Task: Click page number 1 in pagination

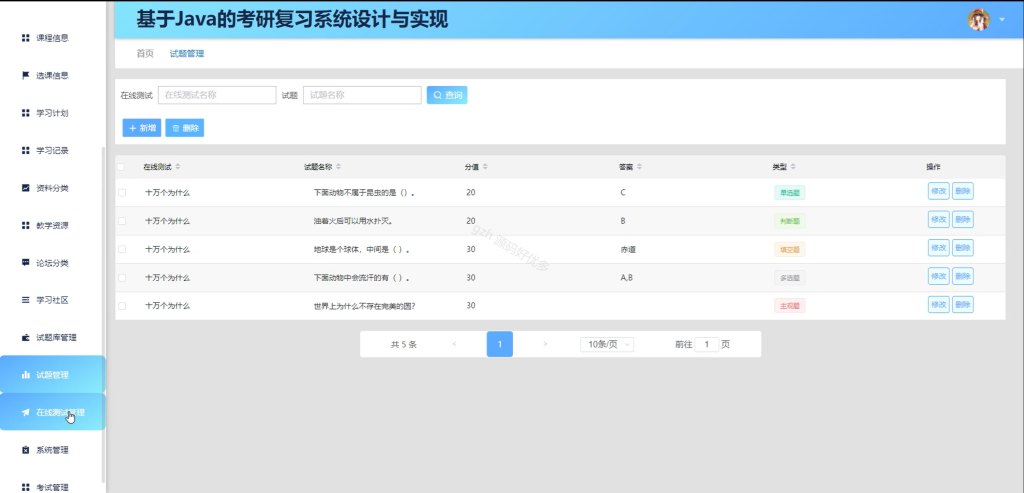Action: [x=500, y=344]
